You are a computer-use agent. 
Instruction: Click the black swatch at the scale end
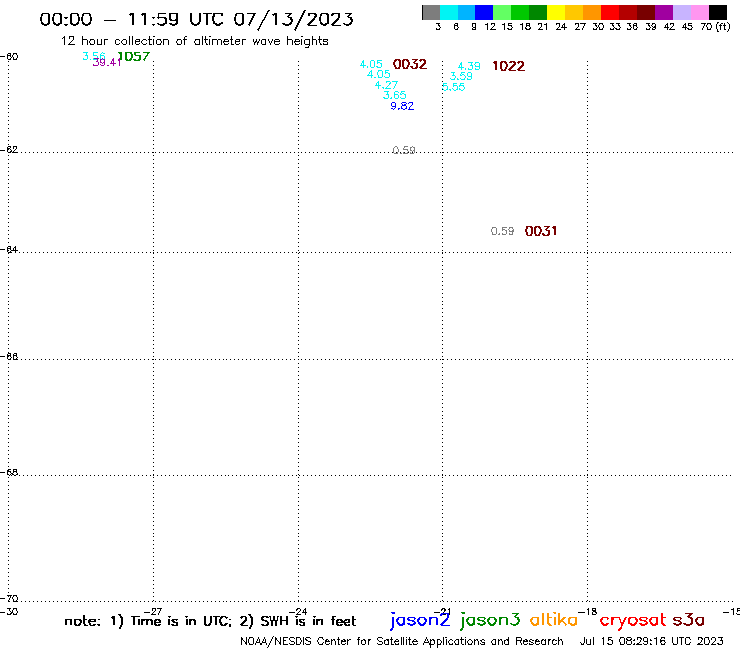click(x=717, y=12)
